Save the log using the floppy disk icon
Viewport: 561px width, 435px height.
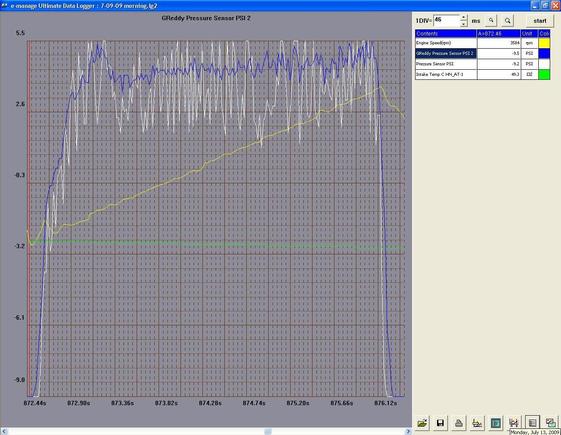click(x=440, y=423)
